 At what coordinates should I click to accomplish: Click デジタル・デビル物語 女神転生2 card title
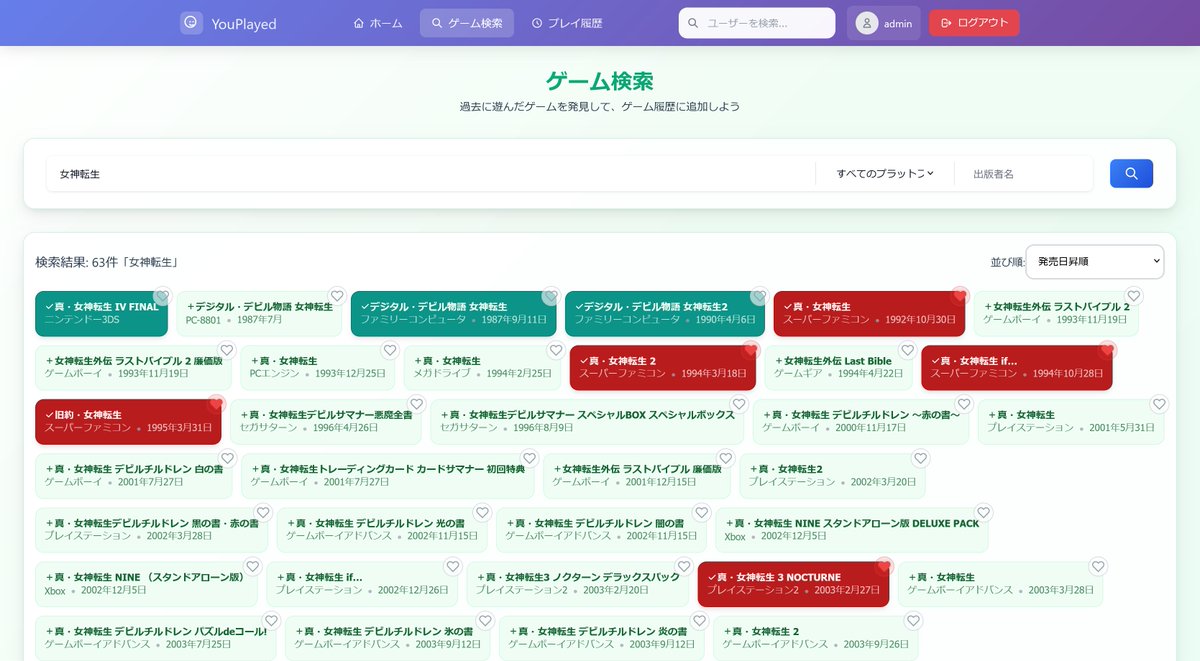[656, 307]
